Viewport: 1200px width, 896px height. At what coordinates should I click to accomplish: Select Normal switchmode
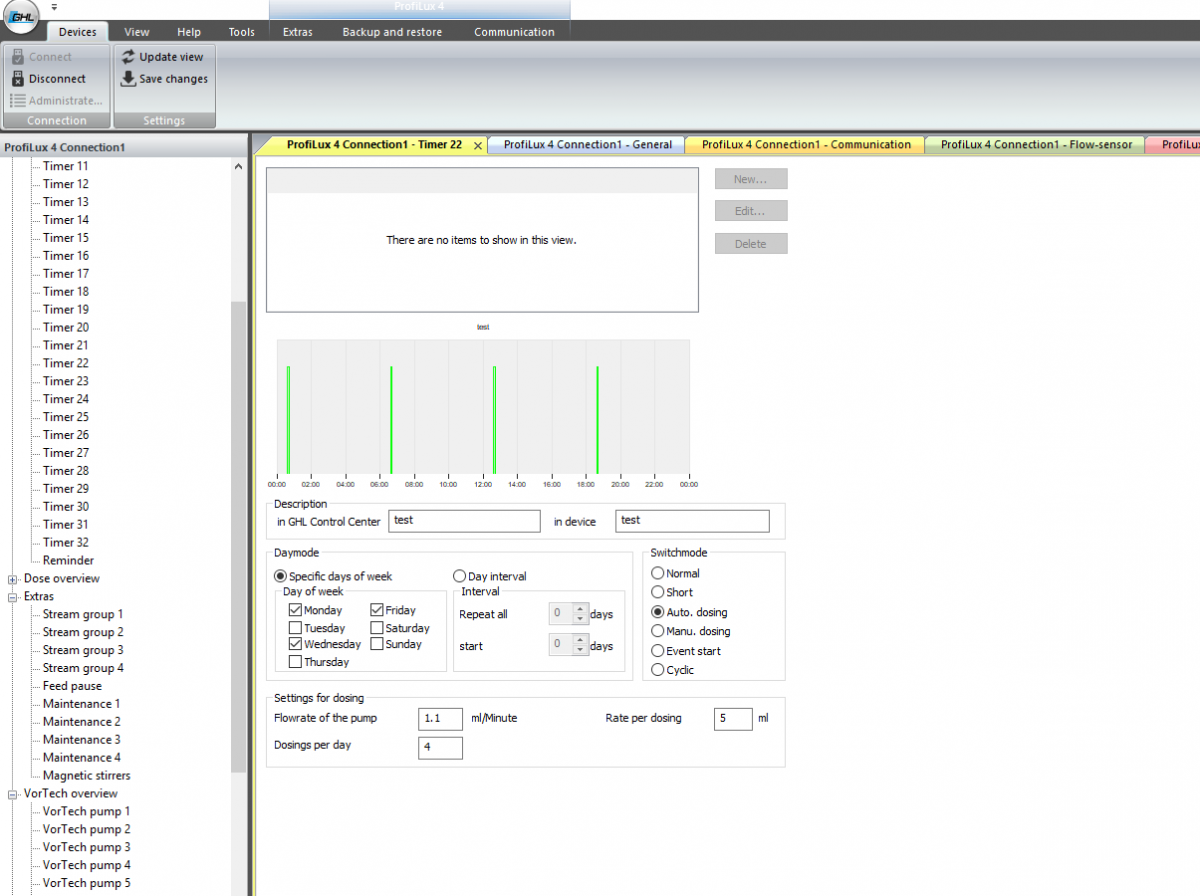pyautogui.click(x=657, y=574)
